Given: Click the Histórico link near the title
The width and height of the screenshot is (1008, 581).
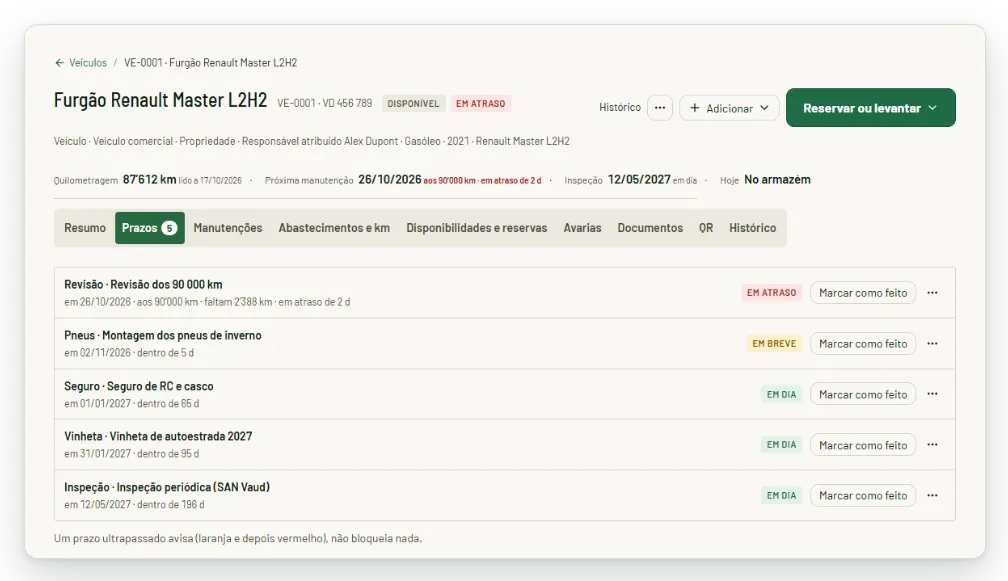Looking at the screenshot, I should [x=620, y=107].
